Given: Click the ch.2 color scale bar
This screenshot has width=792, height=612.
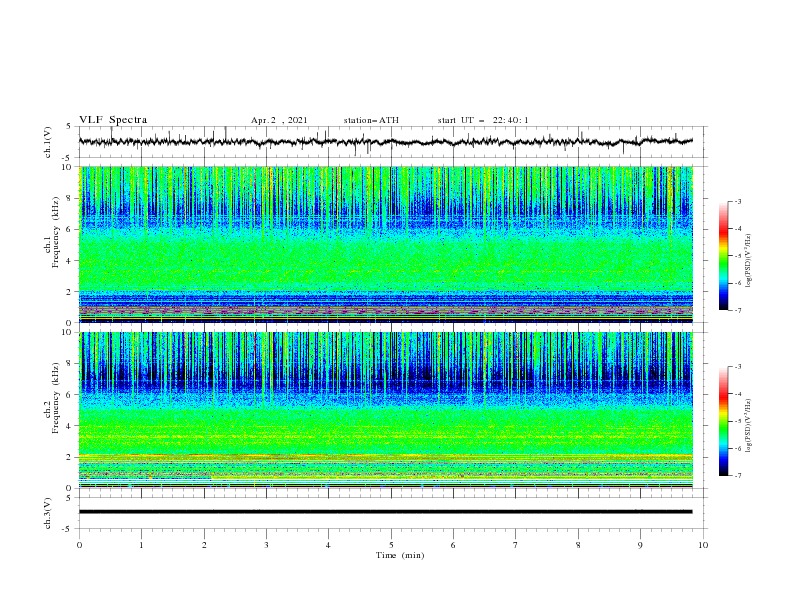Looking at the screenshot, I should pyautogui.click(x=724, y=421).
